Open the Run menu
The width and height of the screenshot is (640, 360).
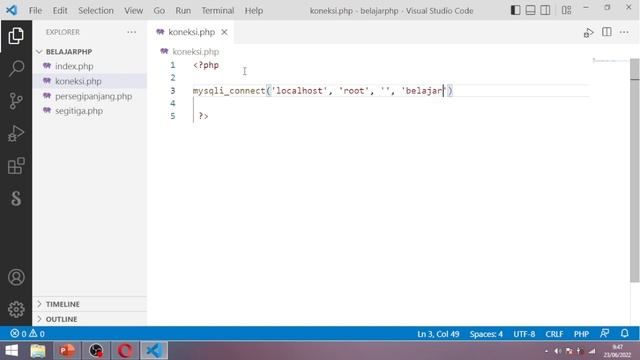click(183, 11)
